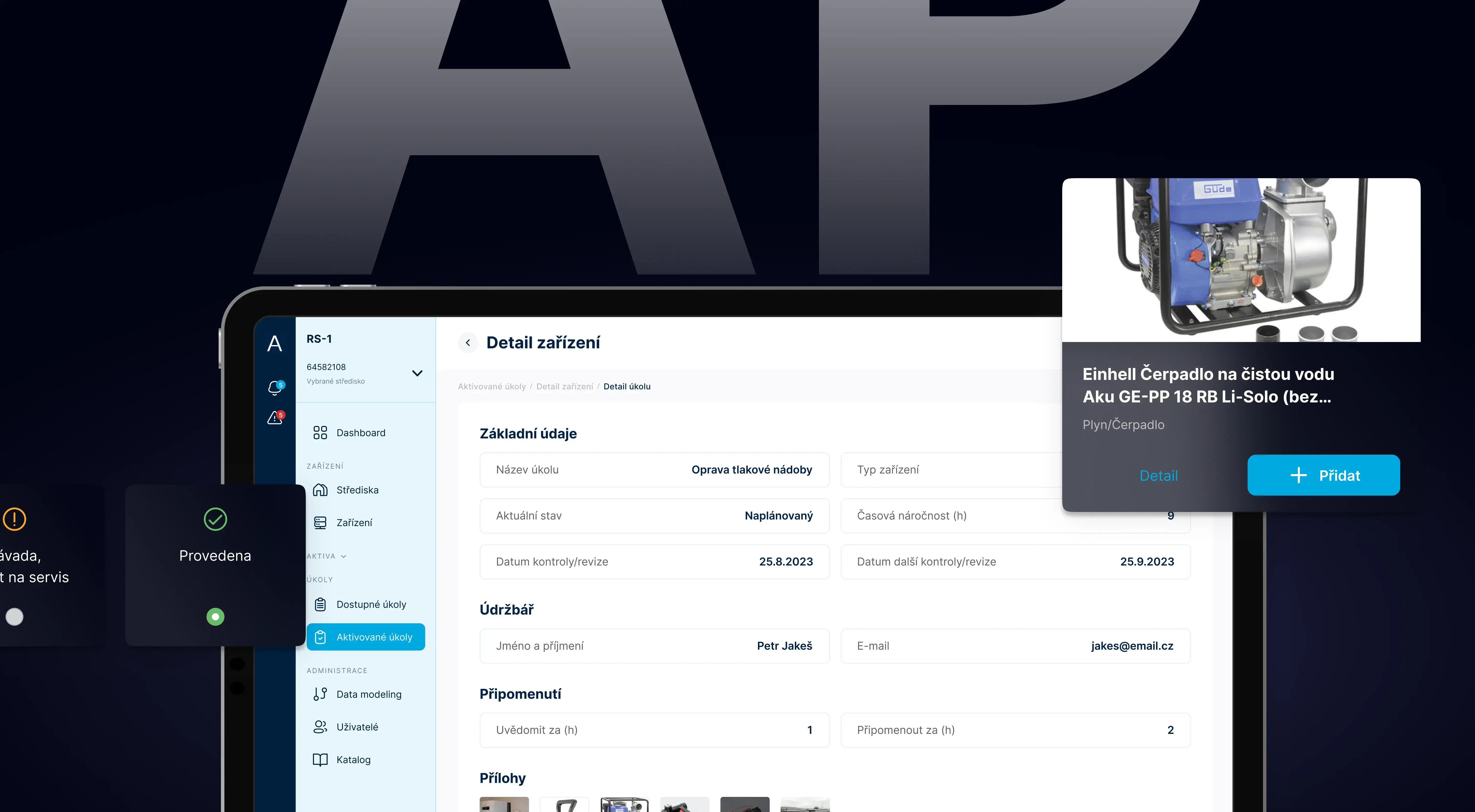Click the Dashboard grid icon

pyautogui.click(x=320, y=433)
